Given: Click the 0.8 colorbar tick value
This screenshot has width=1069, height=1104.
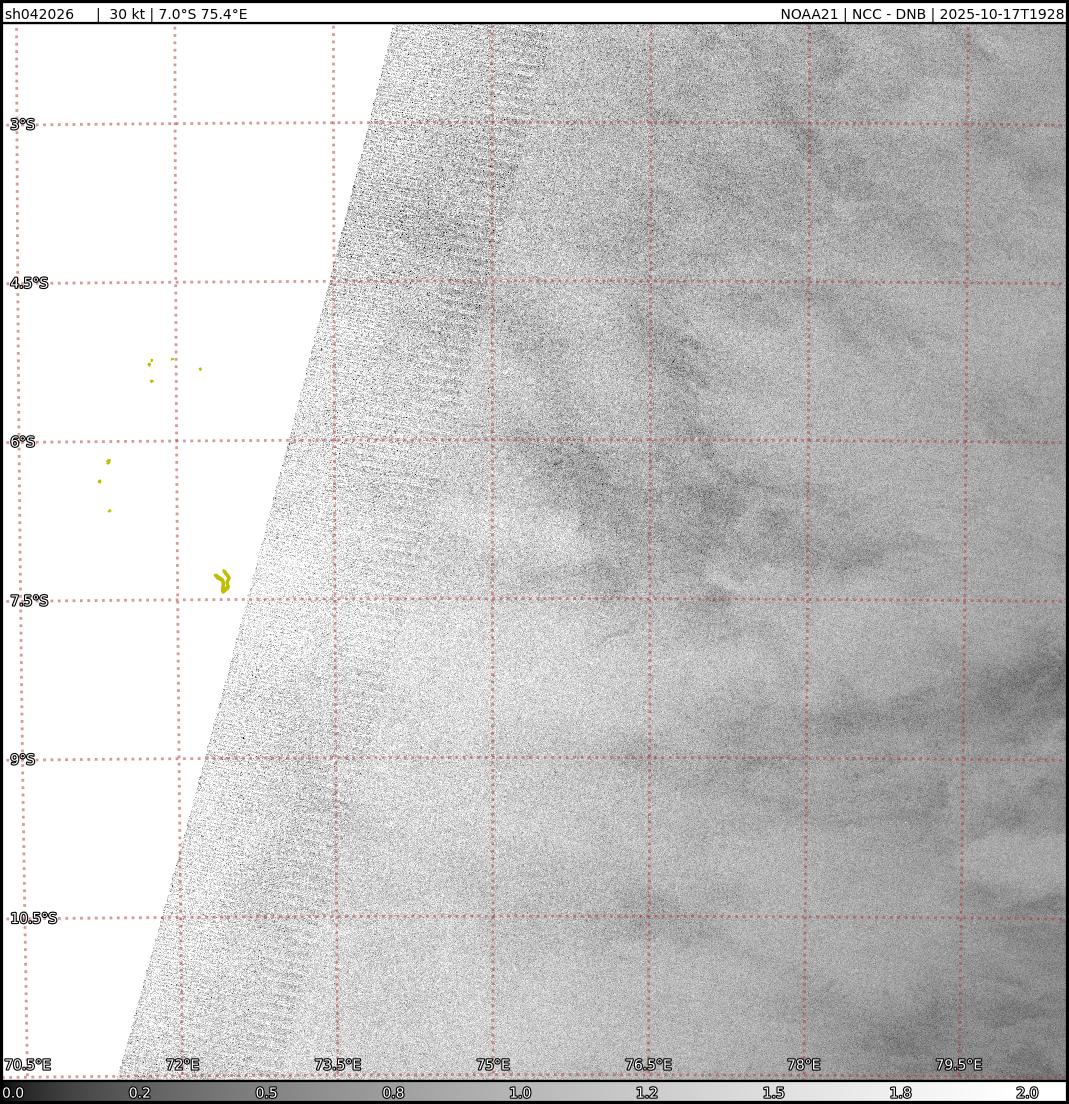Looking at the screenshot, I should coord(393,1093).
